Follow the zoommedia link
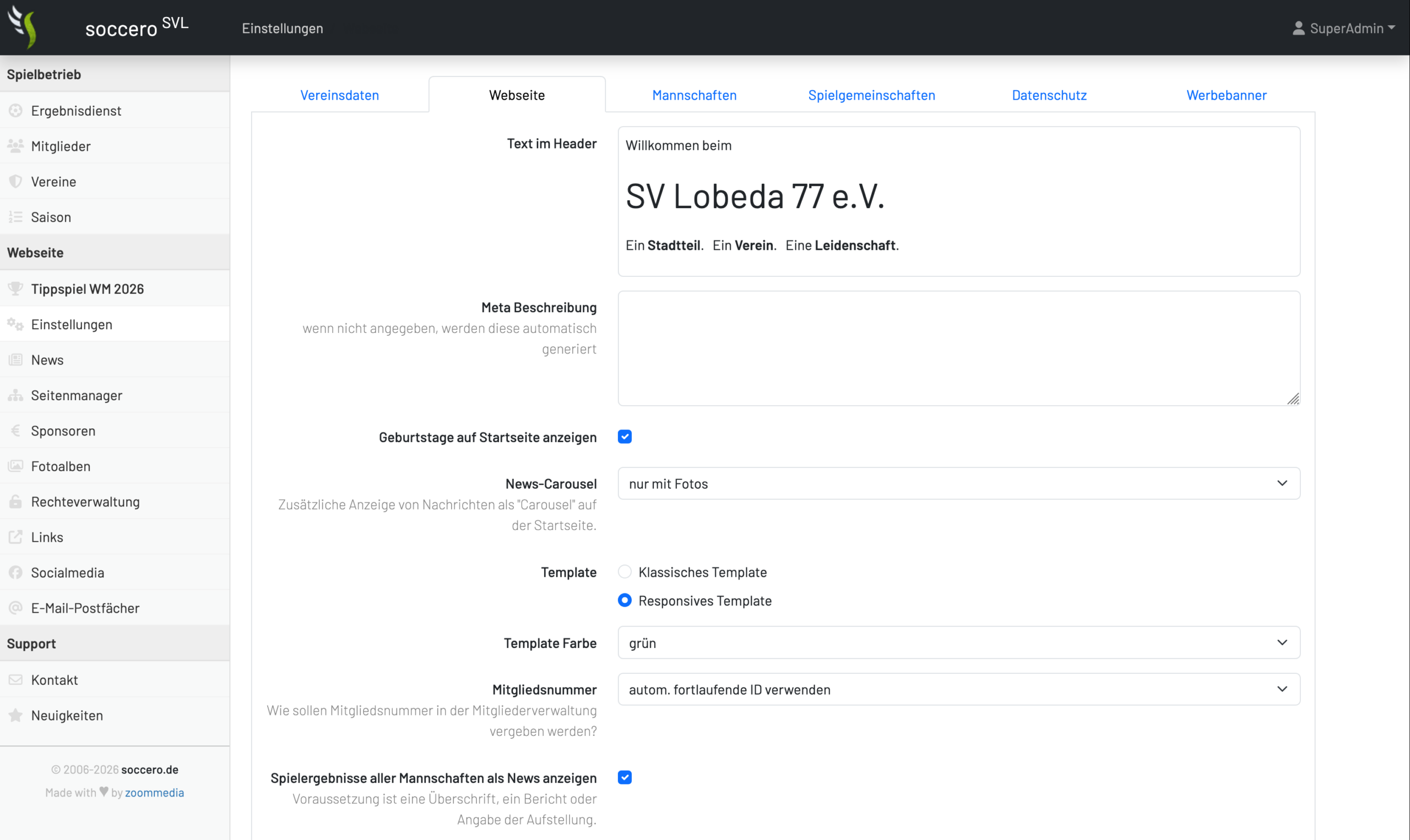This screenshot has width=1410, height=840. (x=154, y=793)
